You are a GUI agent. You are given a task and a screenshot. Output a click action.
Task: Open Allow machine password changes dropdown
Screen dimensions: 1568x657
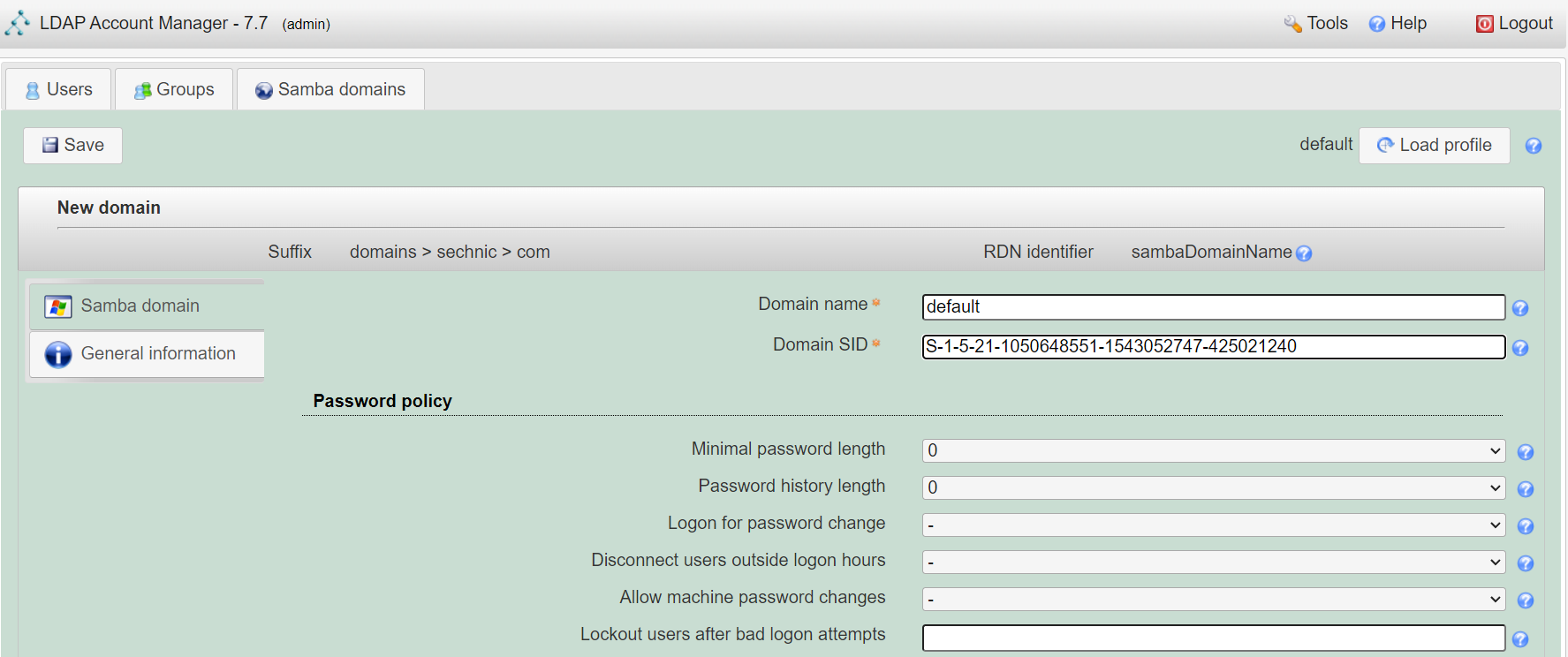1214,599
